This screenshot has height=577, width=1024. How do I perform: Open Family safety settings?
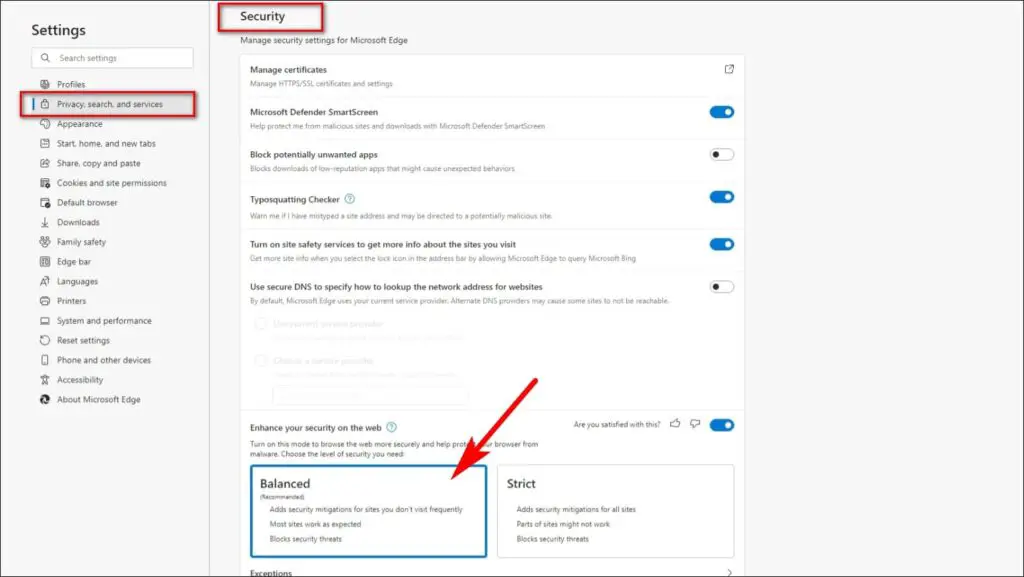[81, 242]
